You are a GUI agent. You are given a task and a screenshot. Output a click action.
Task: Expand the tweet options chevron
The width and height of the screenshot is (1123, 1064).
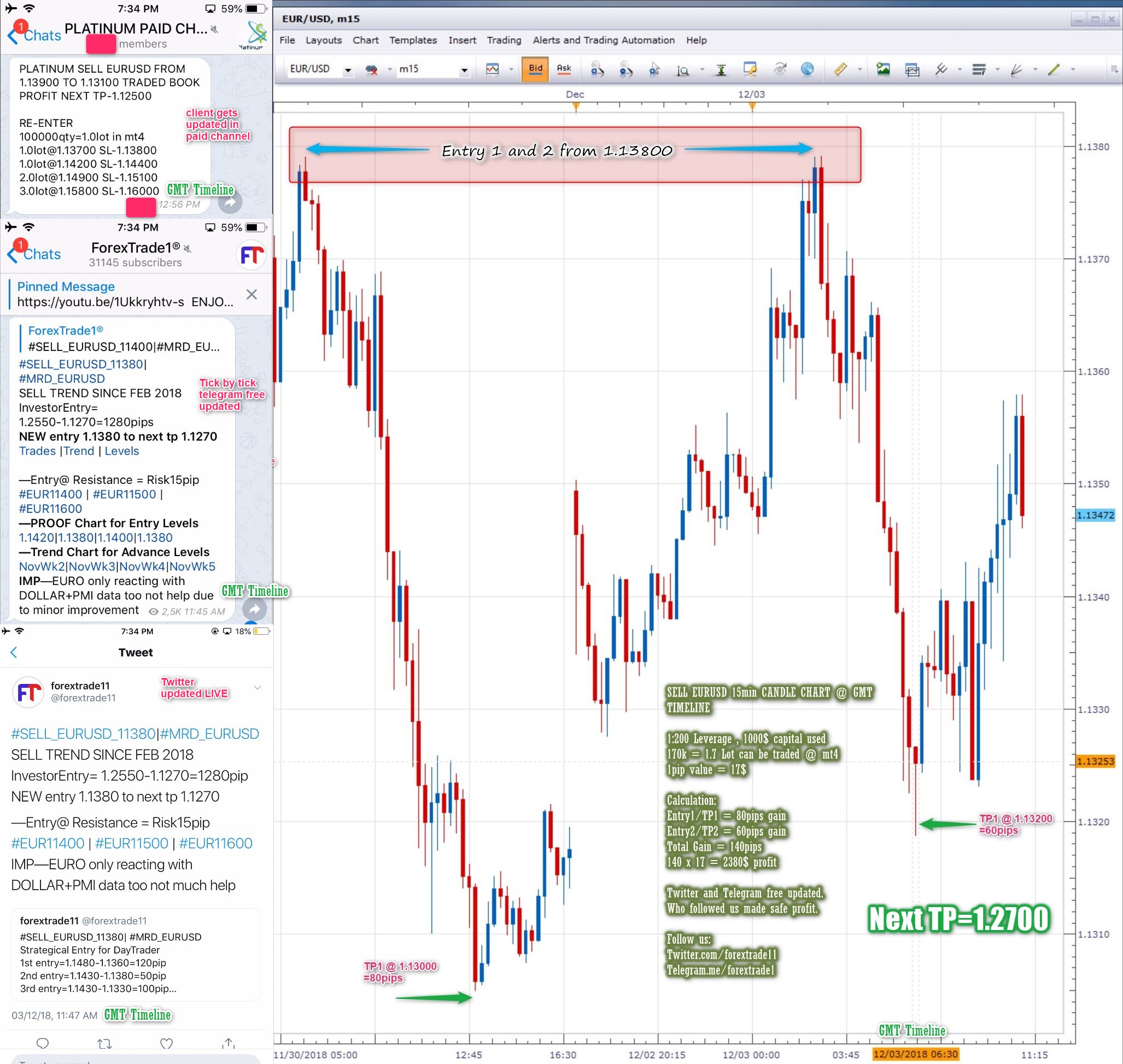258,687
